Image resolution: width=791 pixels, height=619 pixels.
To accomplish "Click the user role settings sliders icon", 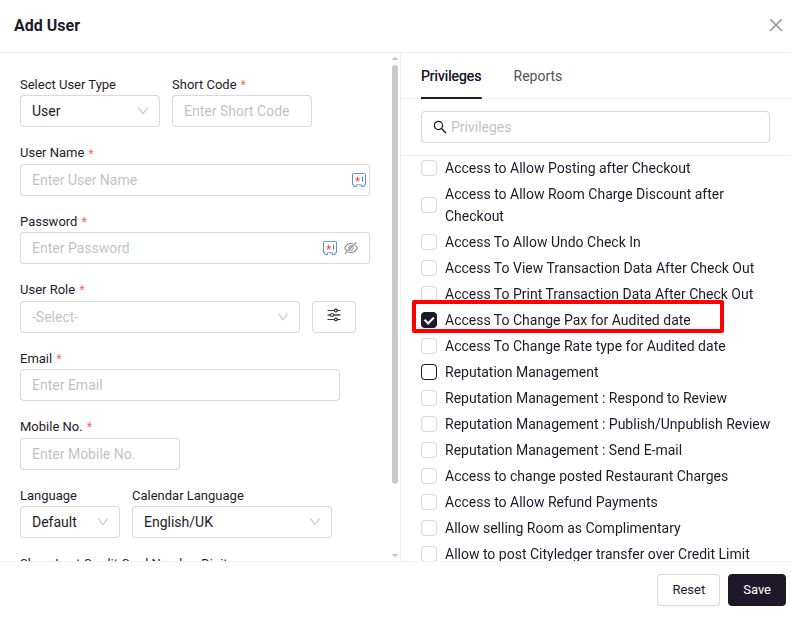I will coord(333,316).
